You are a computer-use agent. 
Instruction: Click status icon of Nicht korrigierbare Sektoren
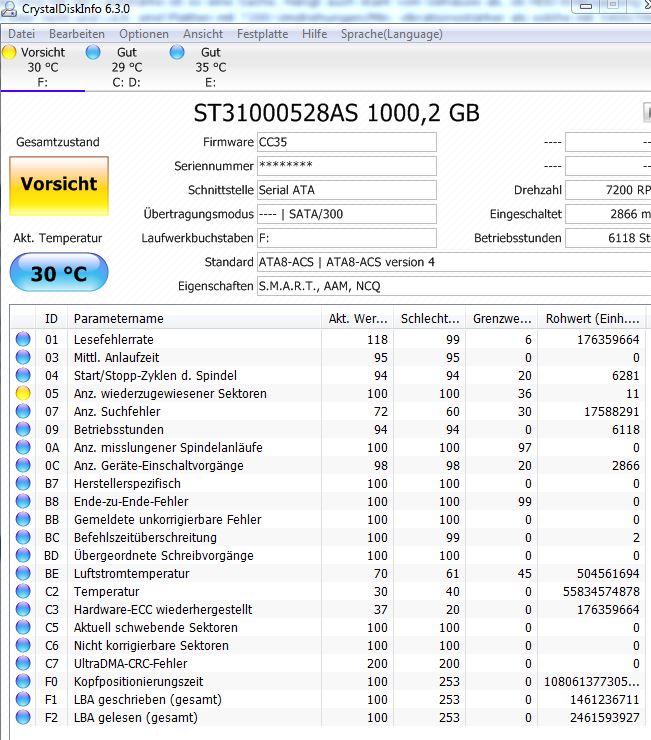(23, 645)
